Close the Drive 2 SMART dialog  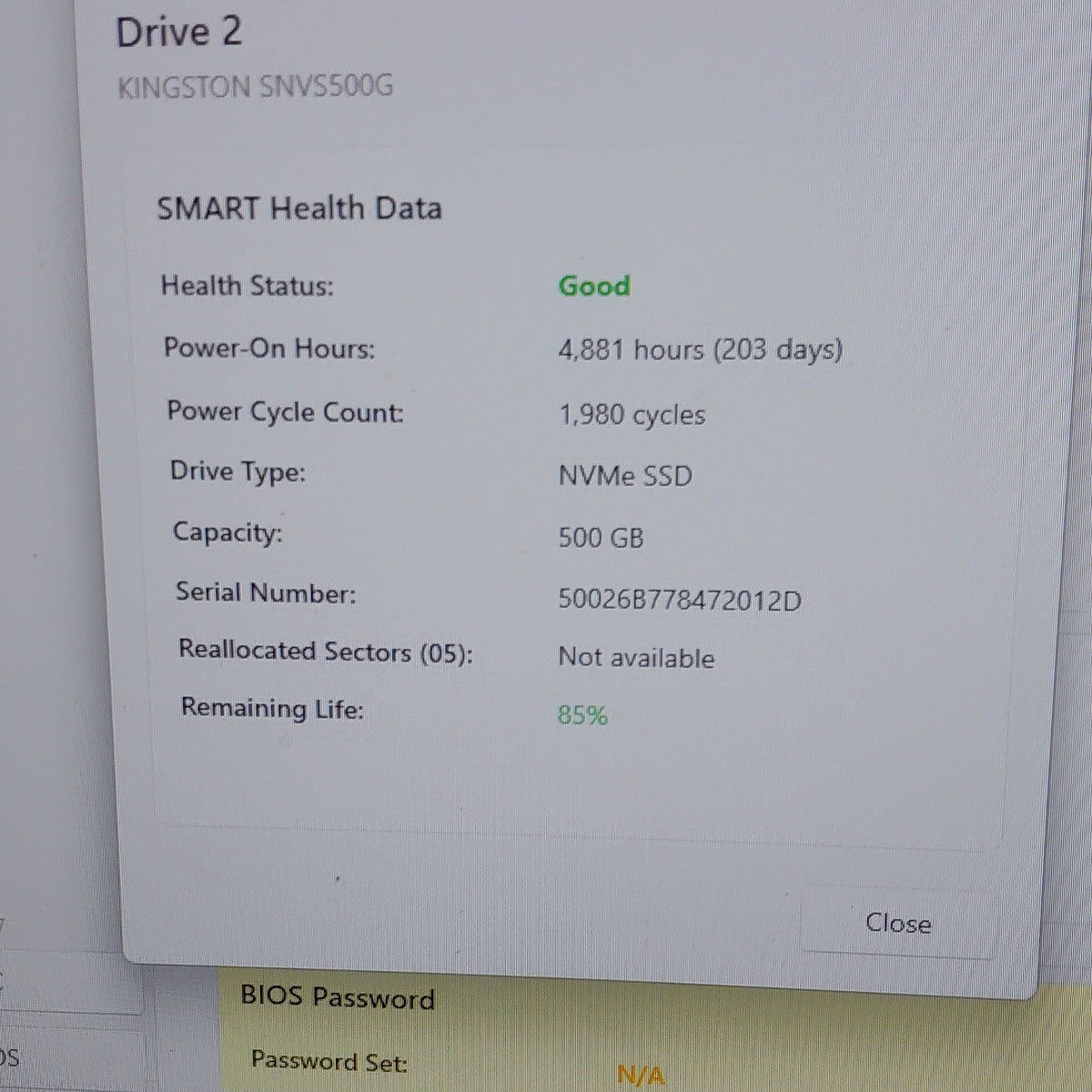[897, 924]
